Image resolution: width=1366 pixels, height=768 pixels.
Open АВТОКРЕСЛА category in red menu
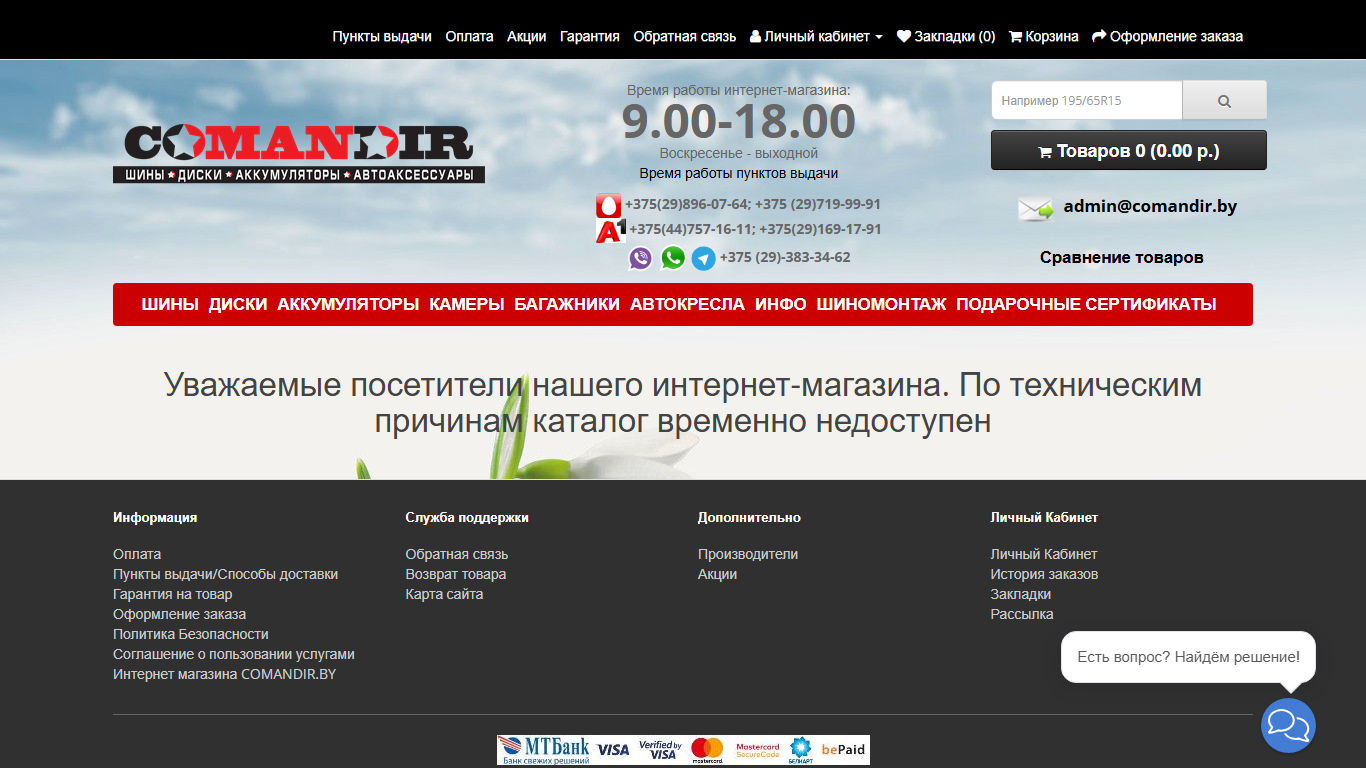click(x=688, y=304)
